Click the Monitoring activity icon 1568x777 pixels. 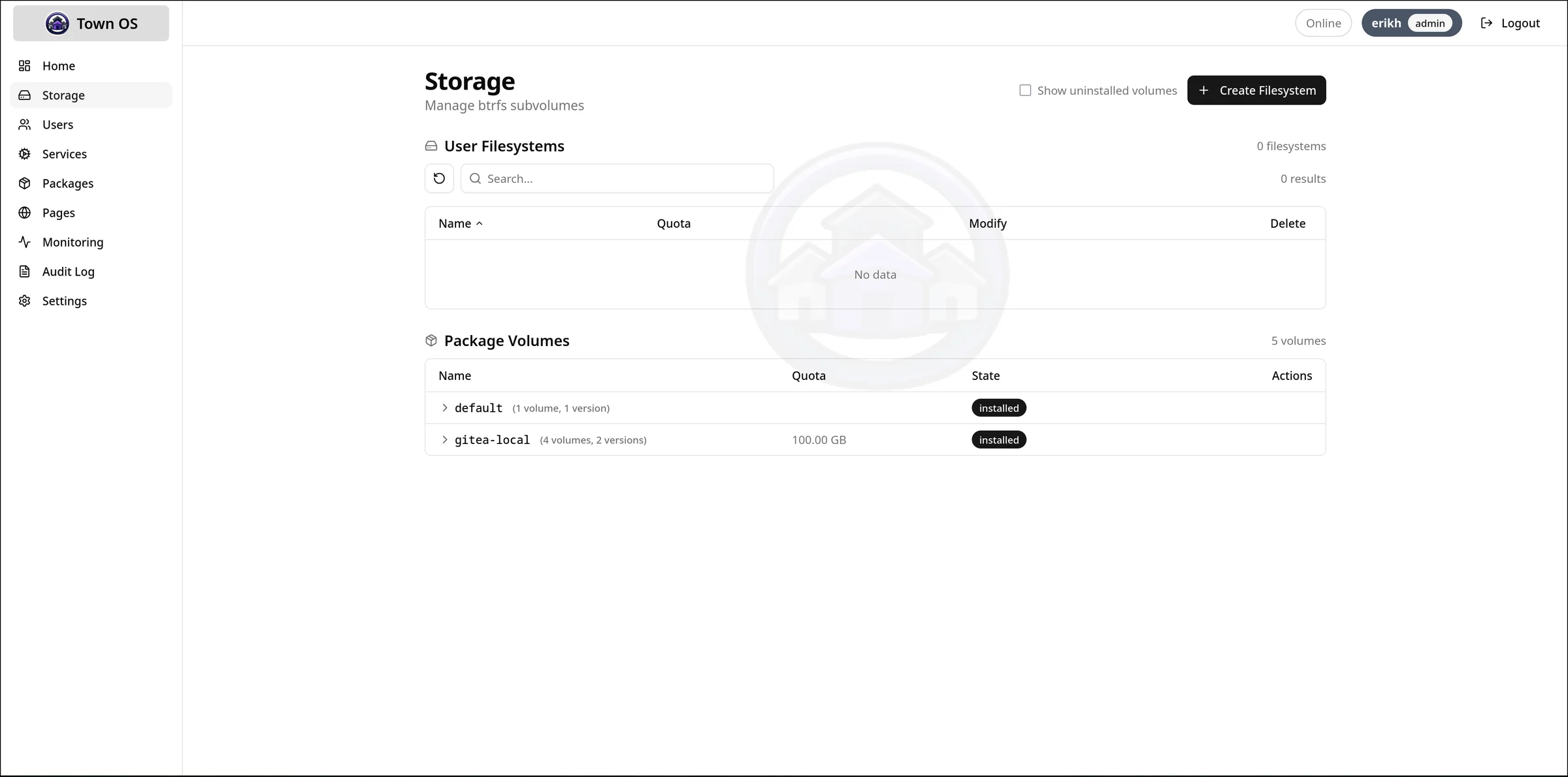tap(25, 242)
